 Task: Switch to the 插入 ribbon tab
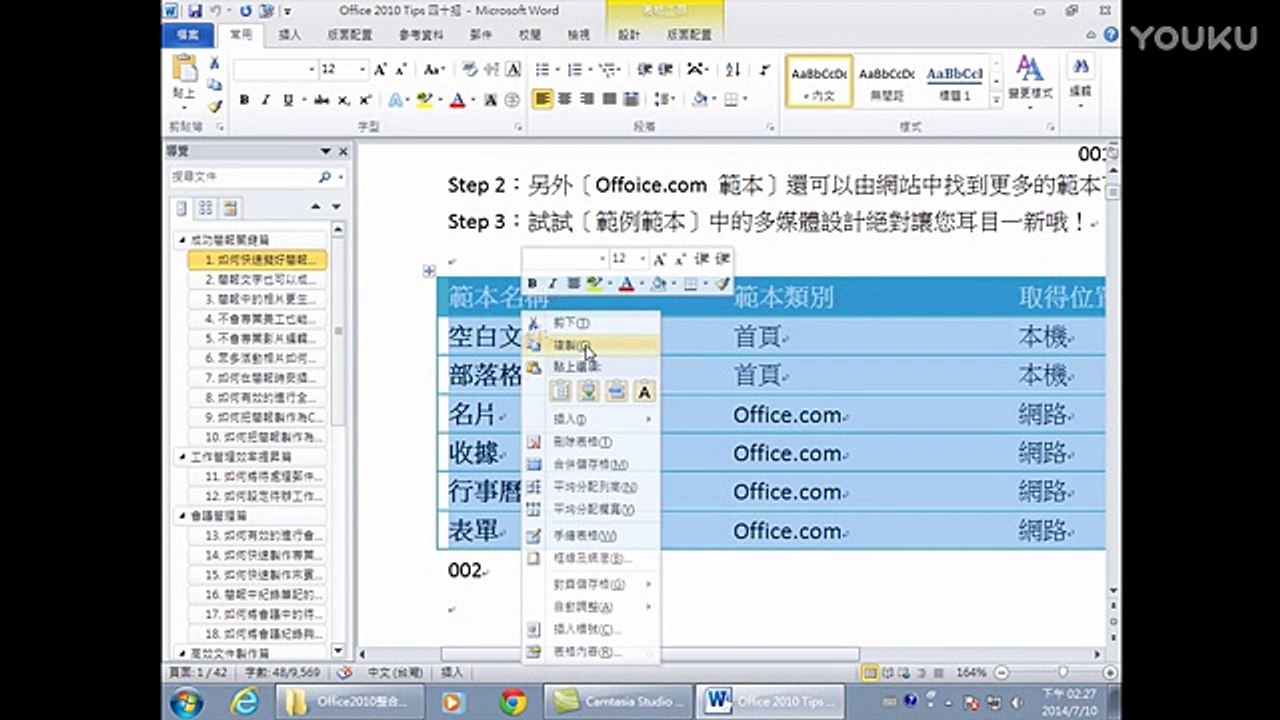point(290,34)
